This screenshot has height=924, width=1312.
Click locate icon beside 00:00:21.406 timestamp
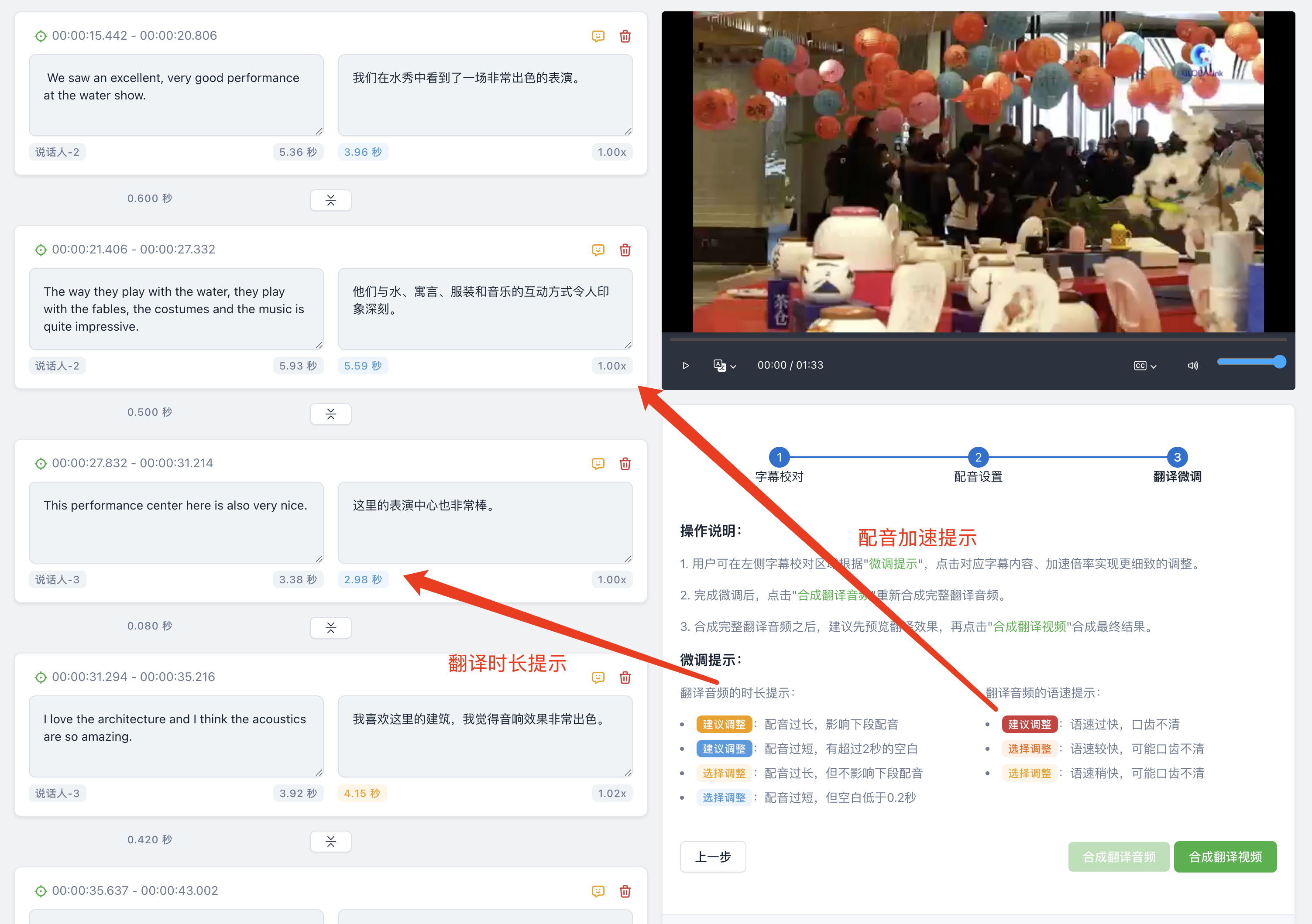coord(41,250)
